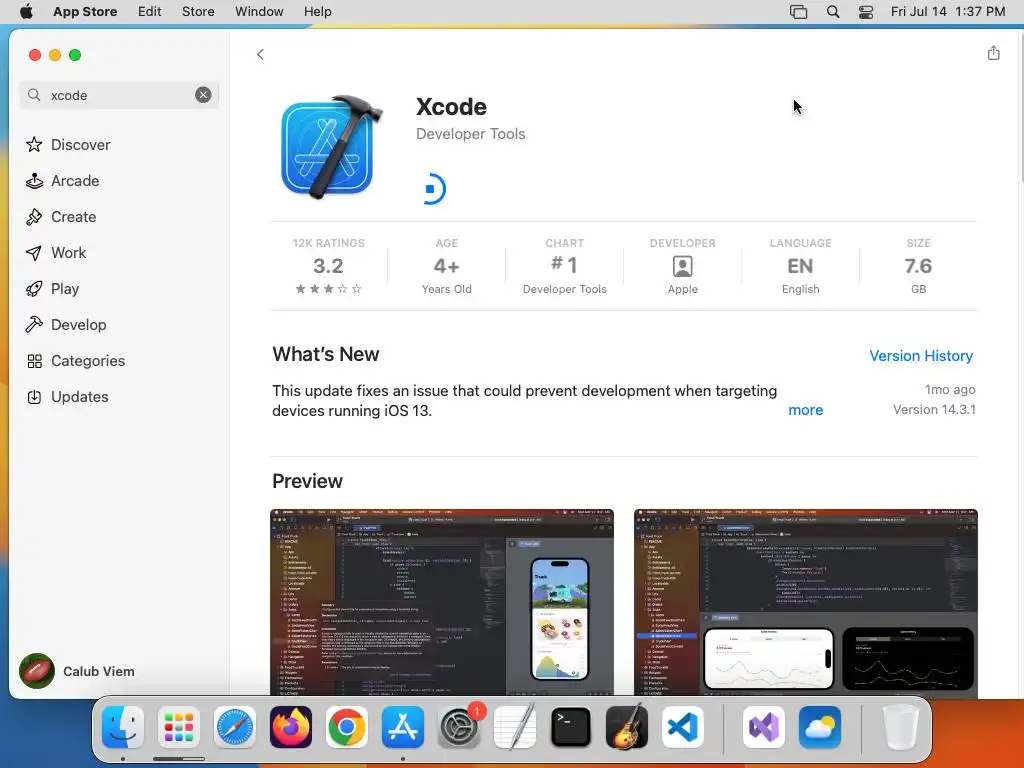Open Categories in the sidebar
Screen dimensions: 1024x768
(x=75, y=360)
